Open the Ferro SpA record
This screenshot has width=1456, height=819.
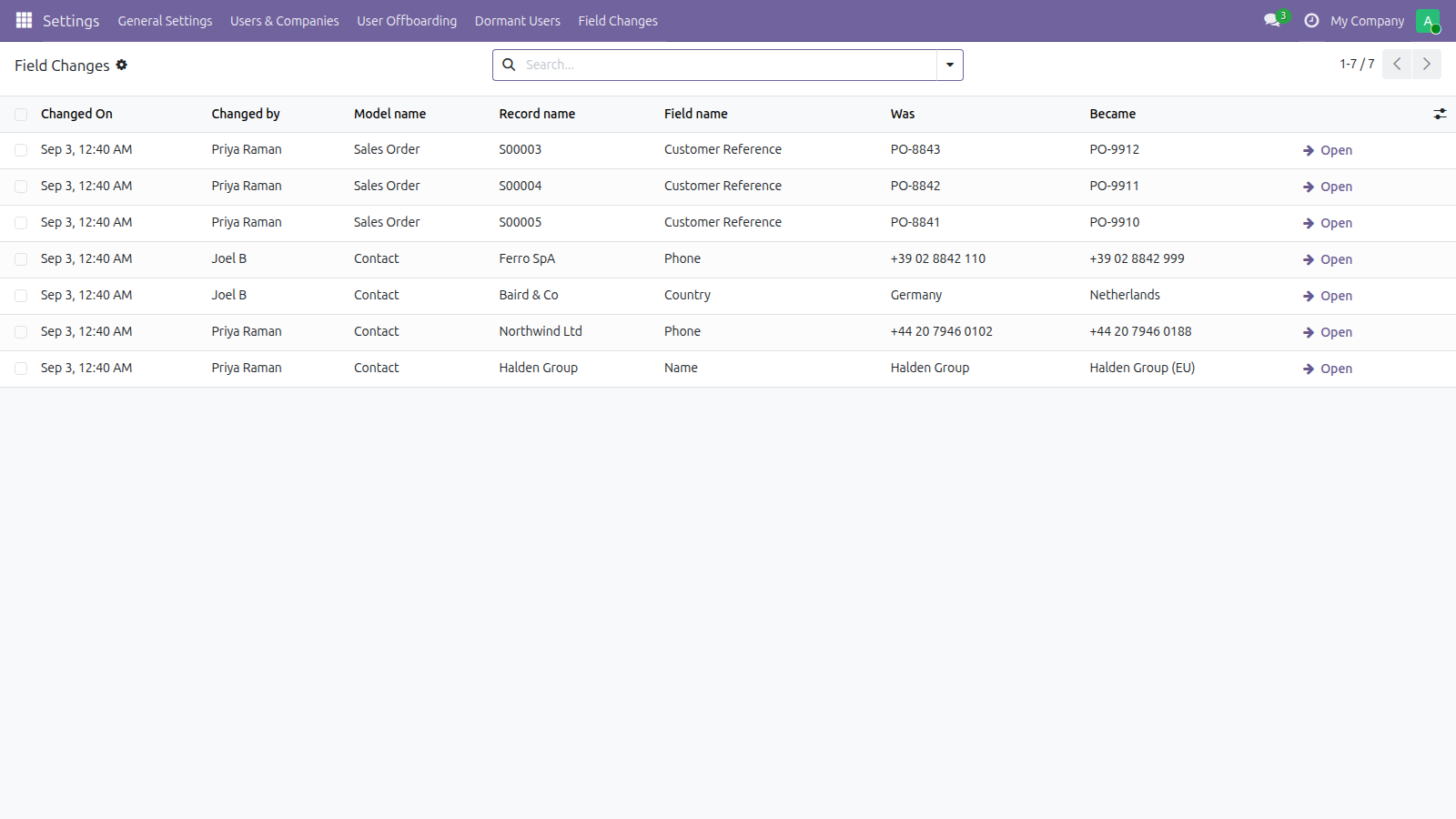tap(1327, 259)
